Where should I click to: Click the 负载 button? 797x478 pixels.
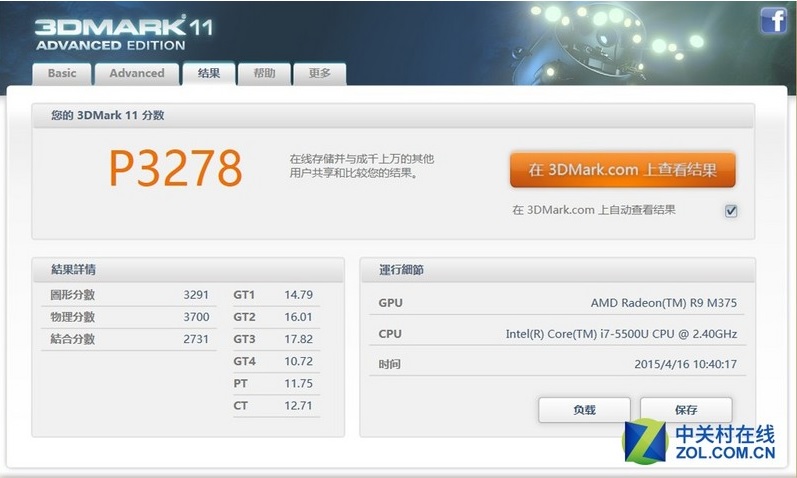tap(584, 410)
